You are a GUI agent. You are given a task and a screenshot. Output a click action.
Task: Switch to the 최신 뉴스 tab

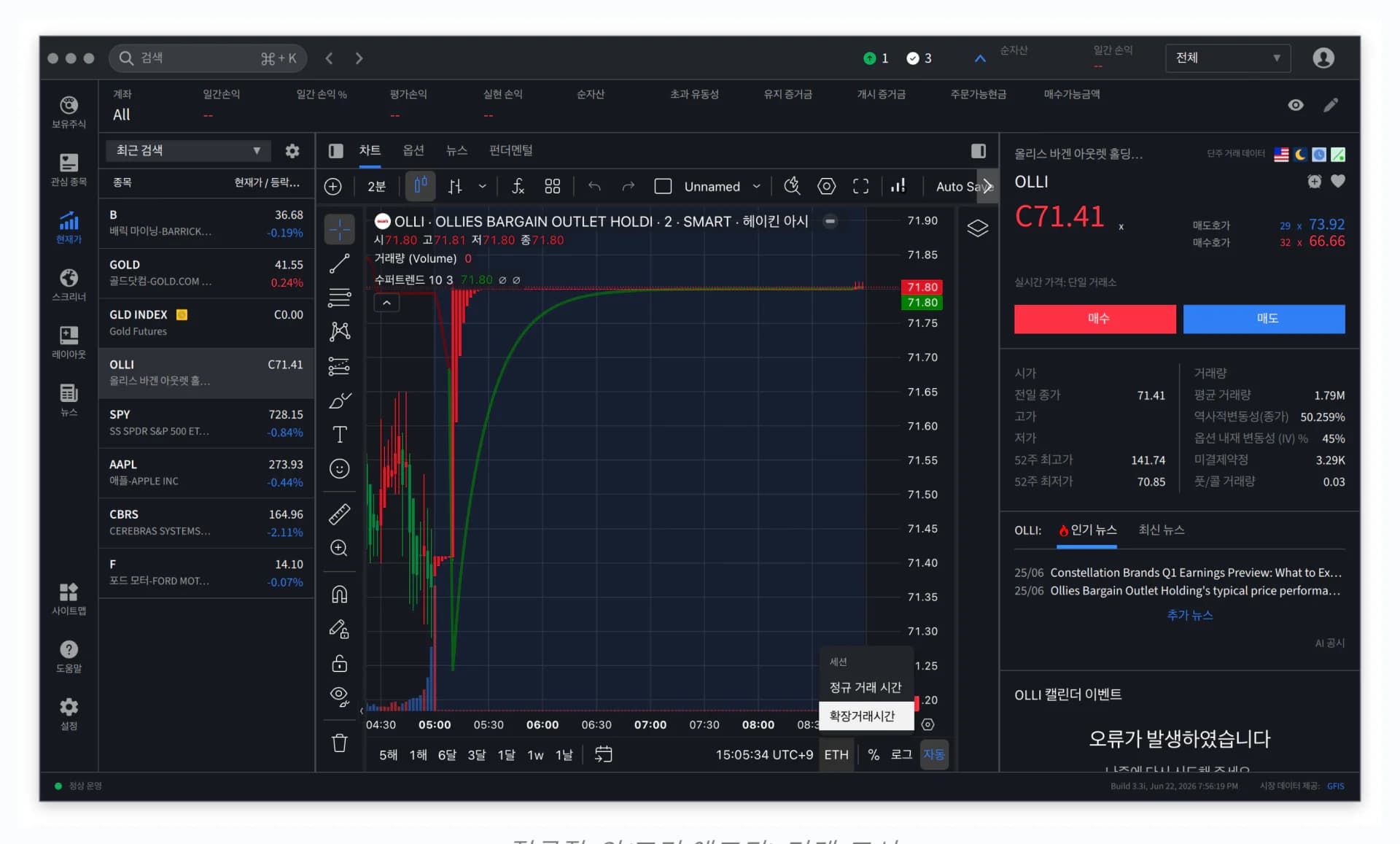pyautogui.click(x=1162, y=530)
